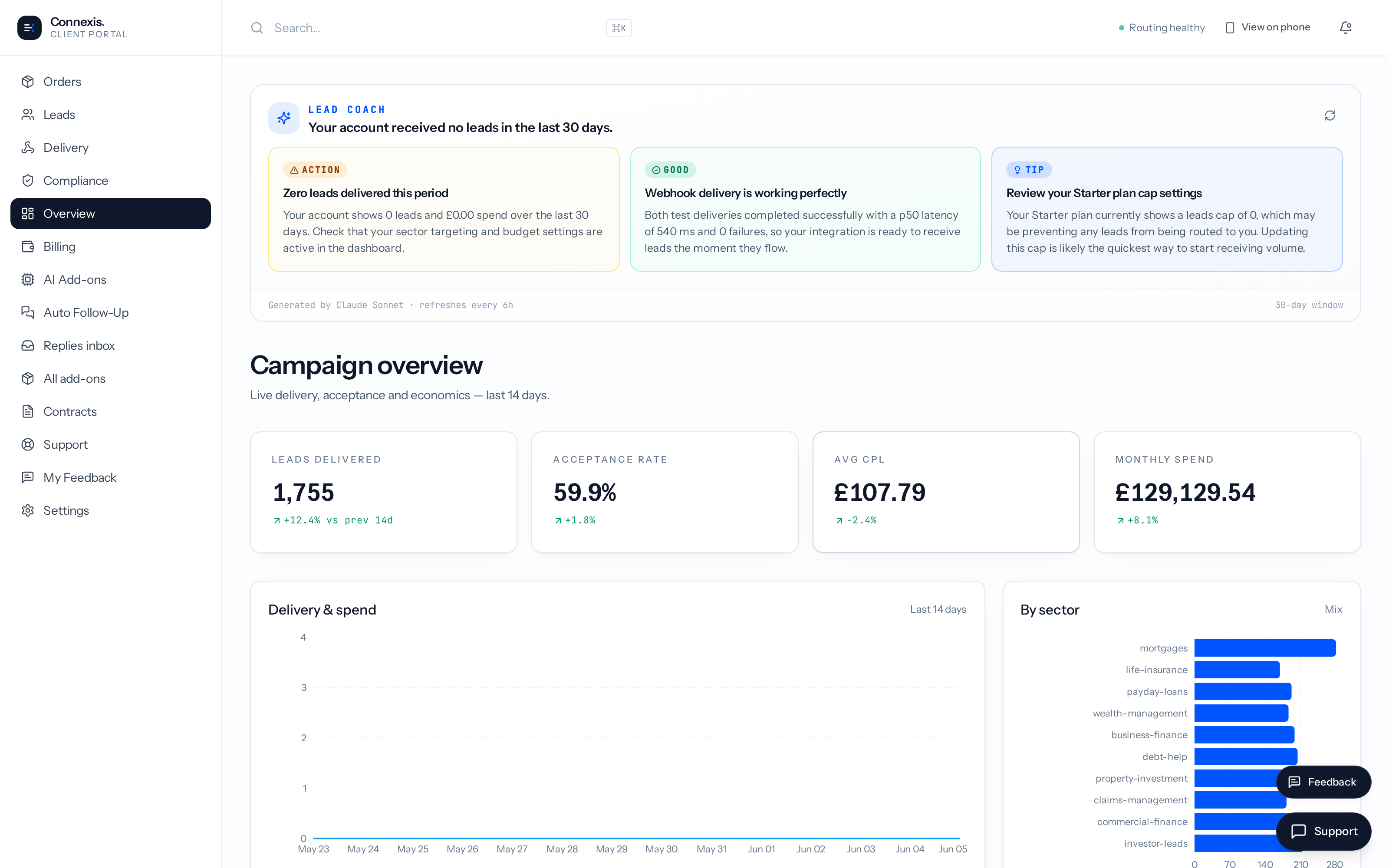The image size is (1389, 868).
Task: Click the search magnifier icon
Action: (x=257, y=27)
